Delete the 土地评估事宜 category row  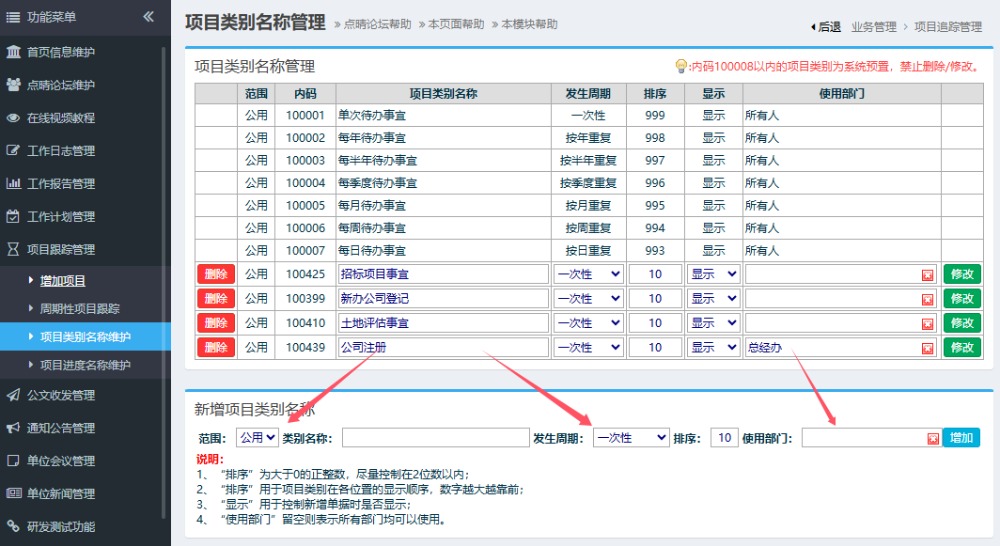point(215,323)
